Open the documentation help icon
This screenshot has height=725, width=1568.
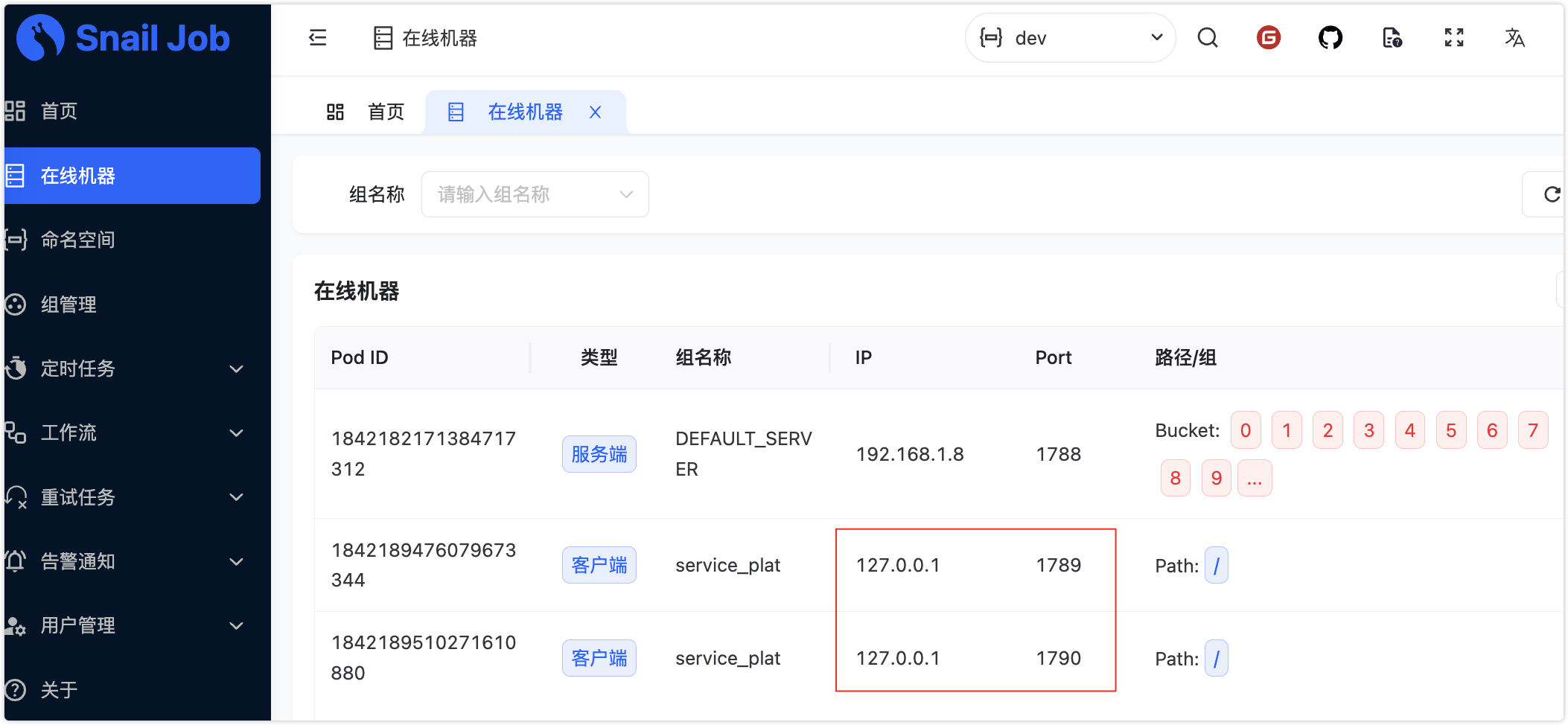coord(1392,38)
